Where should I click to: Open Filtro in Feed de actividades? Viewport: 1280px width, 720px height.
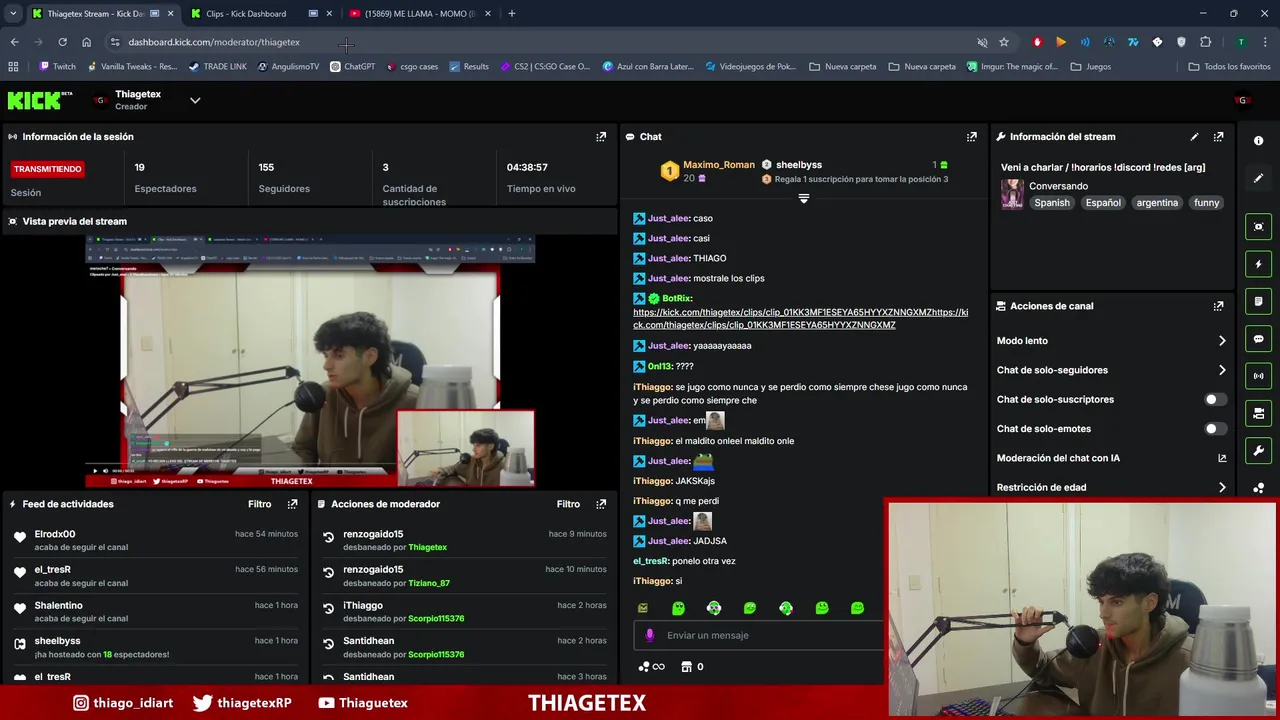tap(260, 504)
